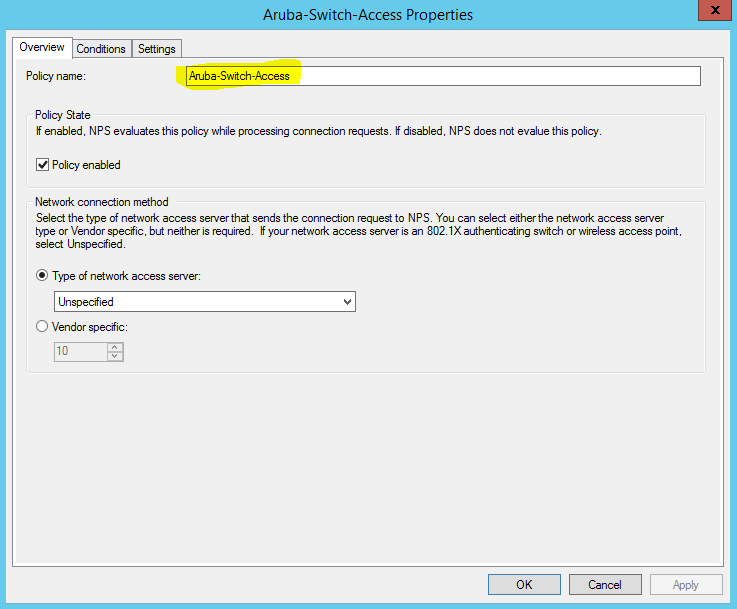Click the Cancel button
The width and height of the screenshot is (737, 609).
605,585
